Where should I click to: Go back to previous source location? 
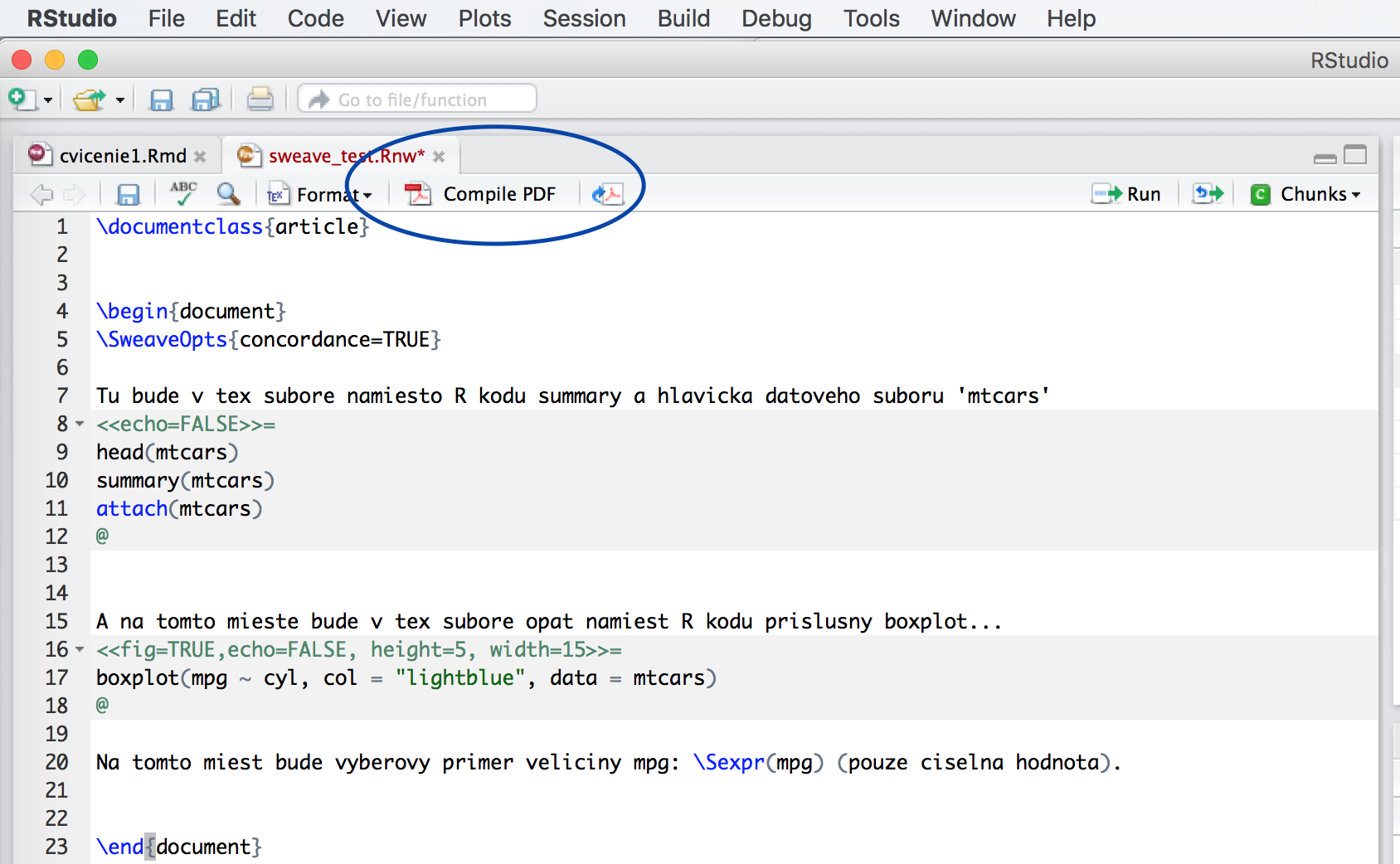(41, 195)
